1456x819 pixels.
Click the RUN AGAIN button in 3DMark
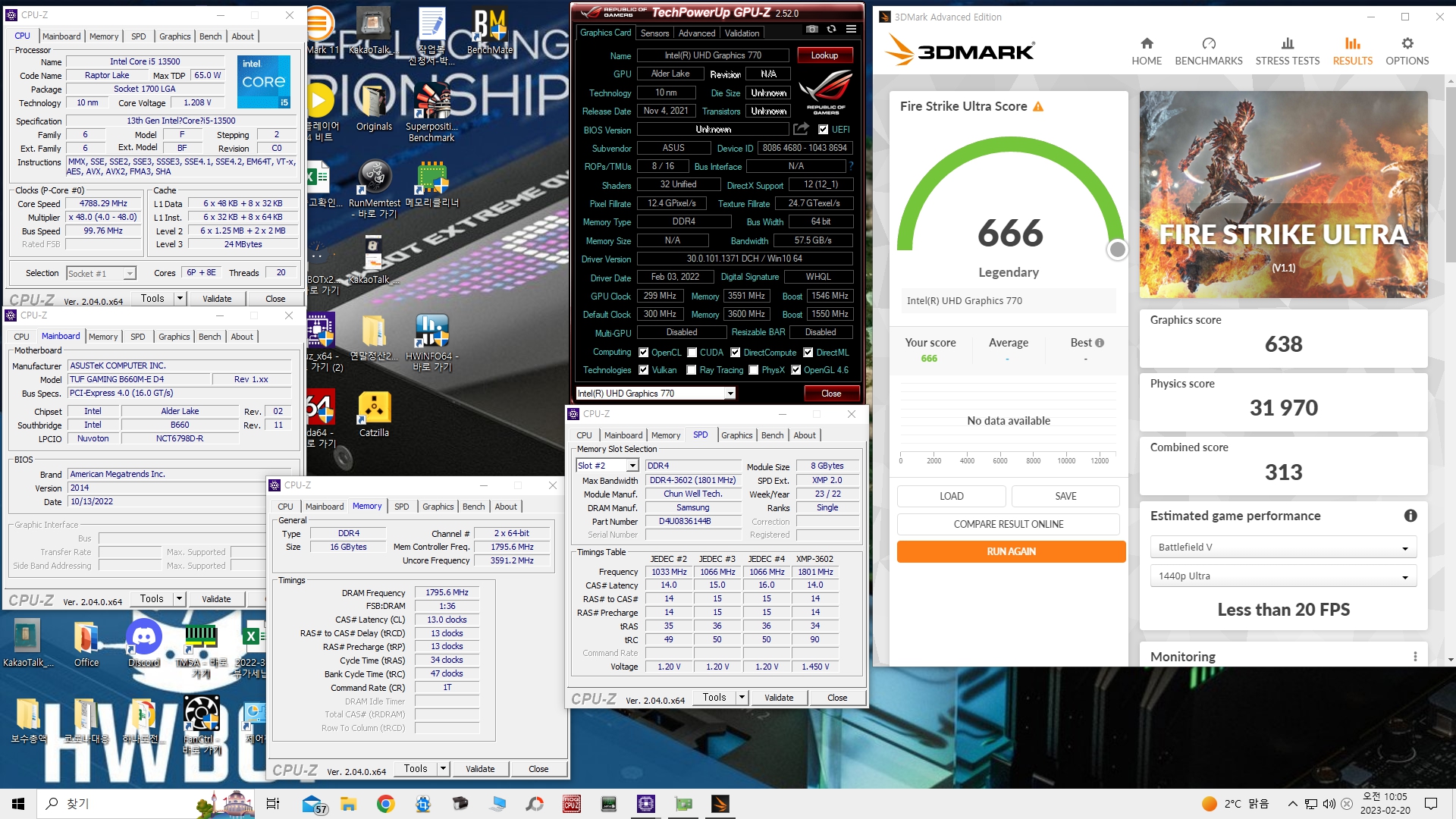[x=1011, y=552]
